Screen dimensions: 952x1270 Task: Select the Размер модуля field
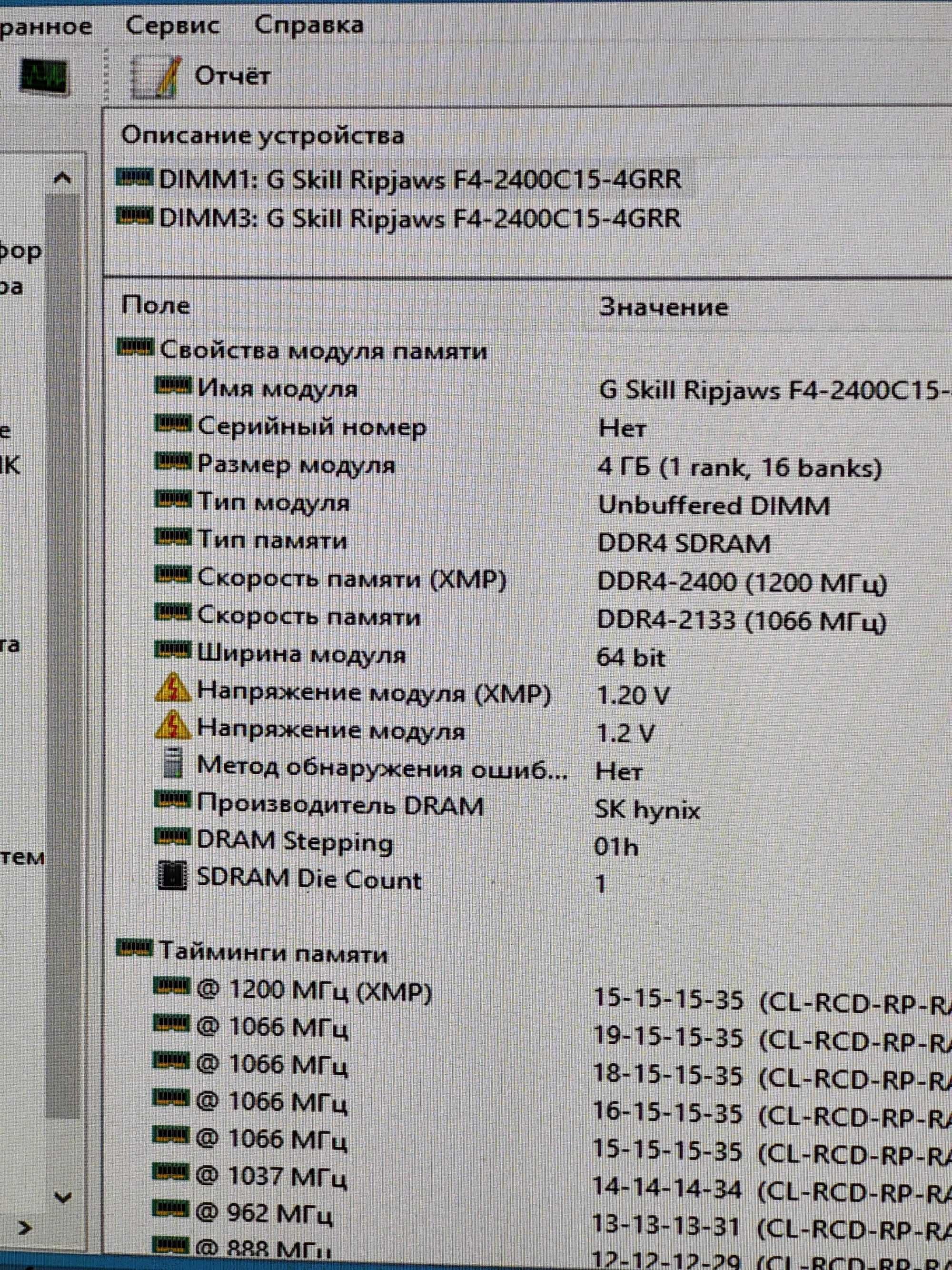296,464
